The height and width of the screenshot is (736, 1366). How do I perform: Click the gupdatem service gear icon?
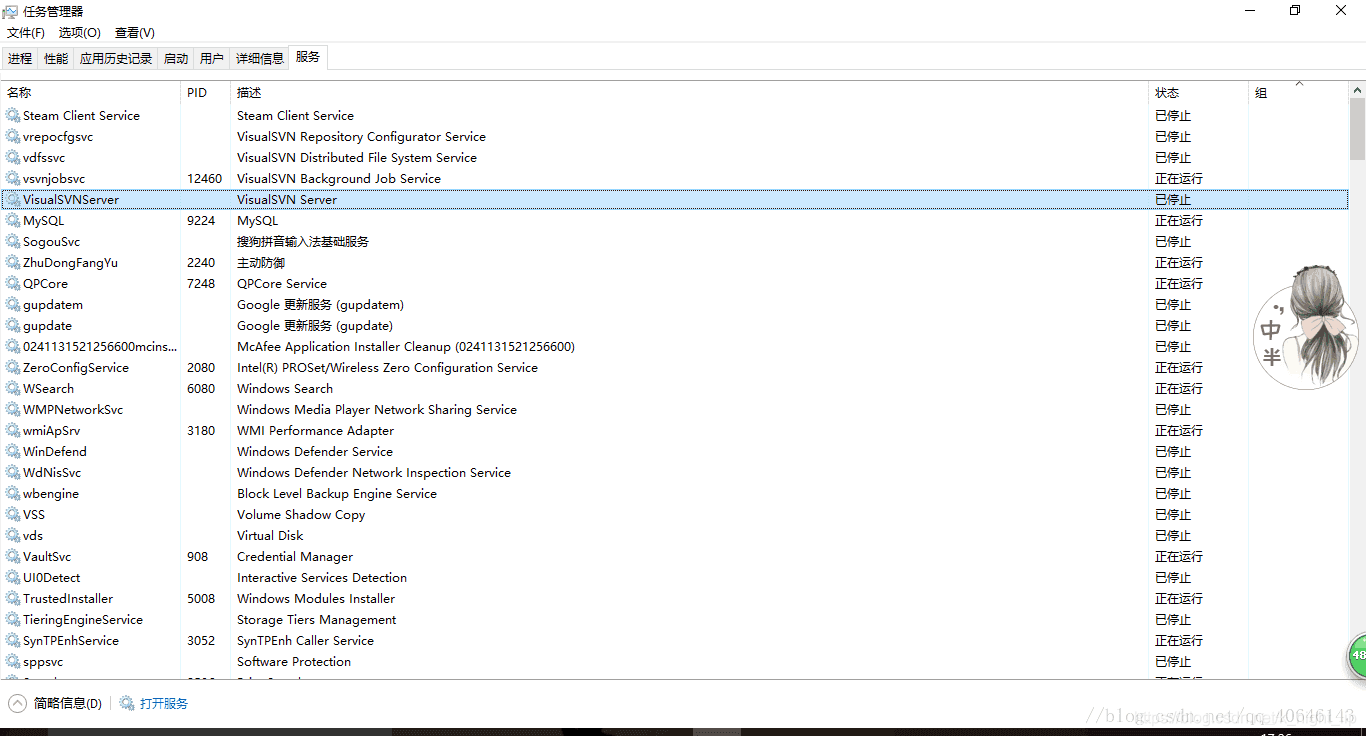click(13, 305)
